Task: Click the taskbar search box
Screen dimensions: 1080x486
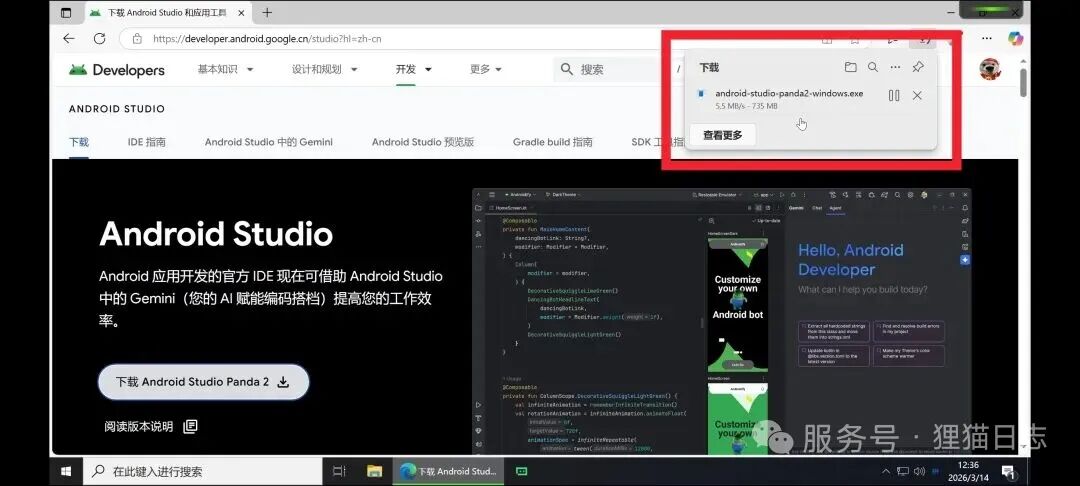Action: (x=202, y=472)
